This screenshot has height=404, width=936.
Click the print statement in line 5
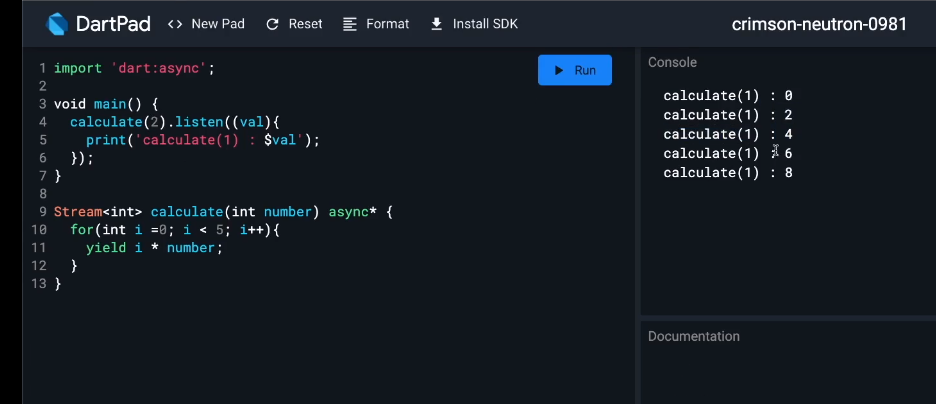pos(203,140)
